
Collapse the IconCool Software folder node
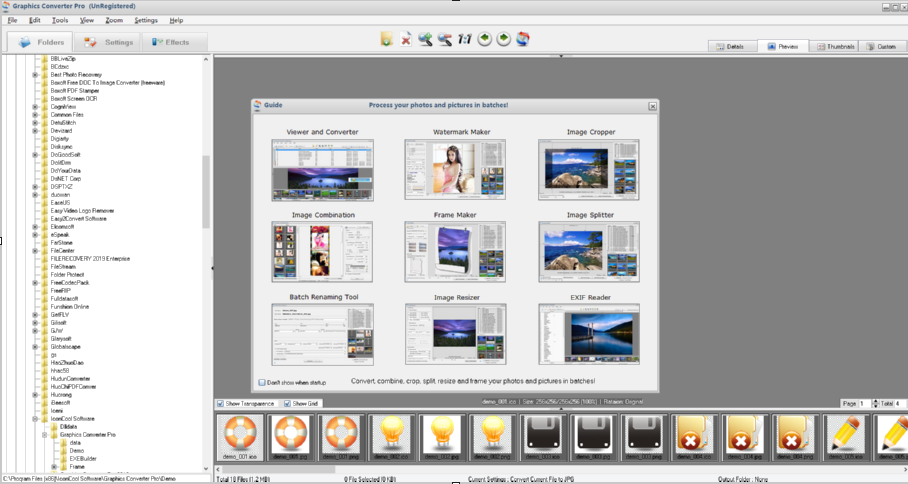click(35, 419)
